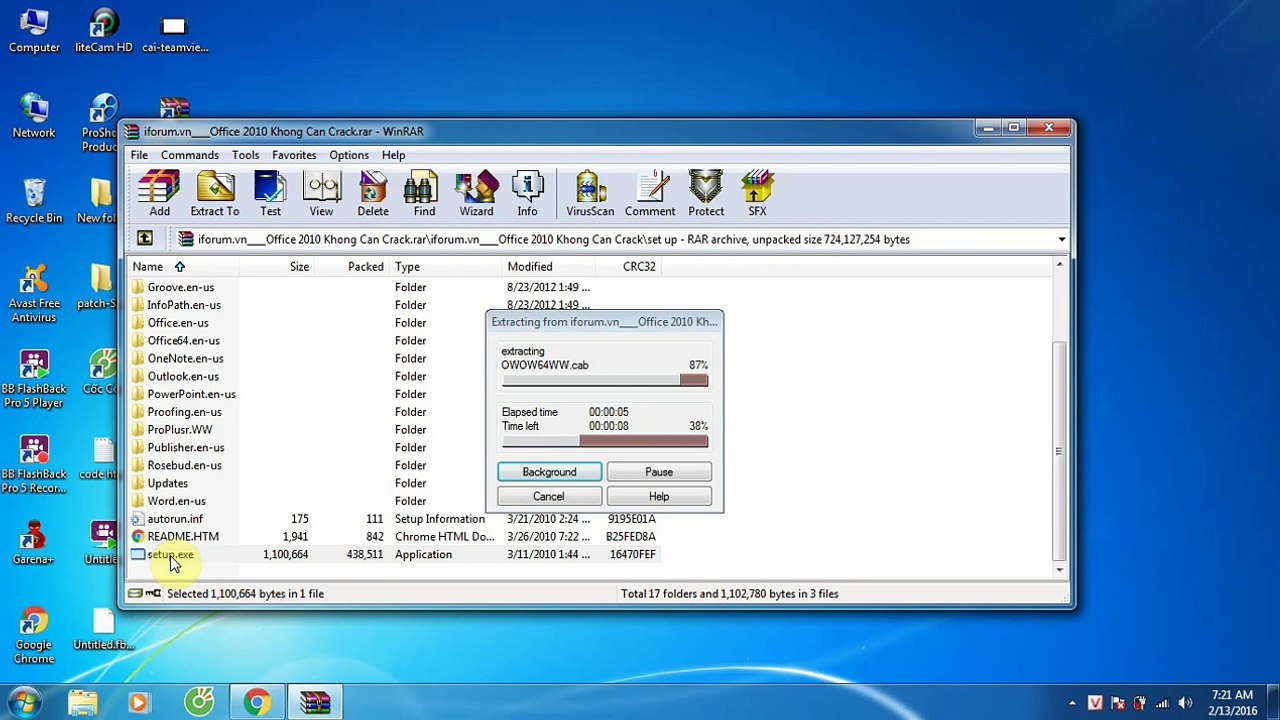
Task: Select the Office64.en-us folder
Action: 184,341
